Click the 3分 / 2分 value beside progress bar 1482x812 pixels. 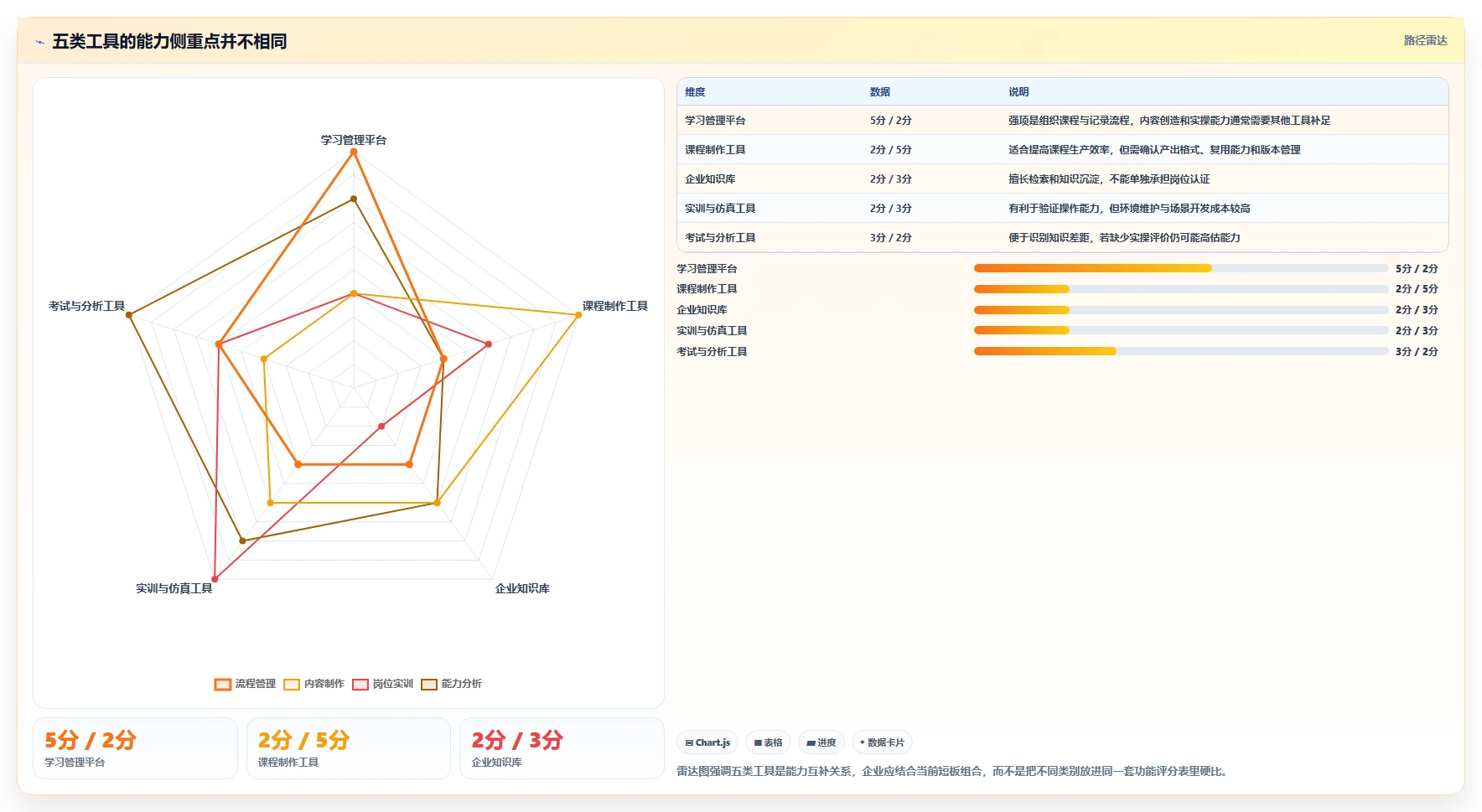coord(1417,352)
